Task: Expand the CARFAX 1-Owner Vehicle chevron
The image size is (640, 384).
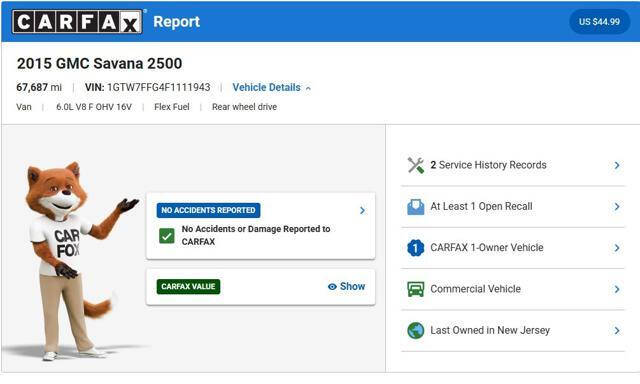Action: pyautogui.click(x=617, y=248)
